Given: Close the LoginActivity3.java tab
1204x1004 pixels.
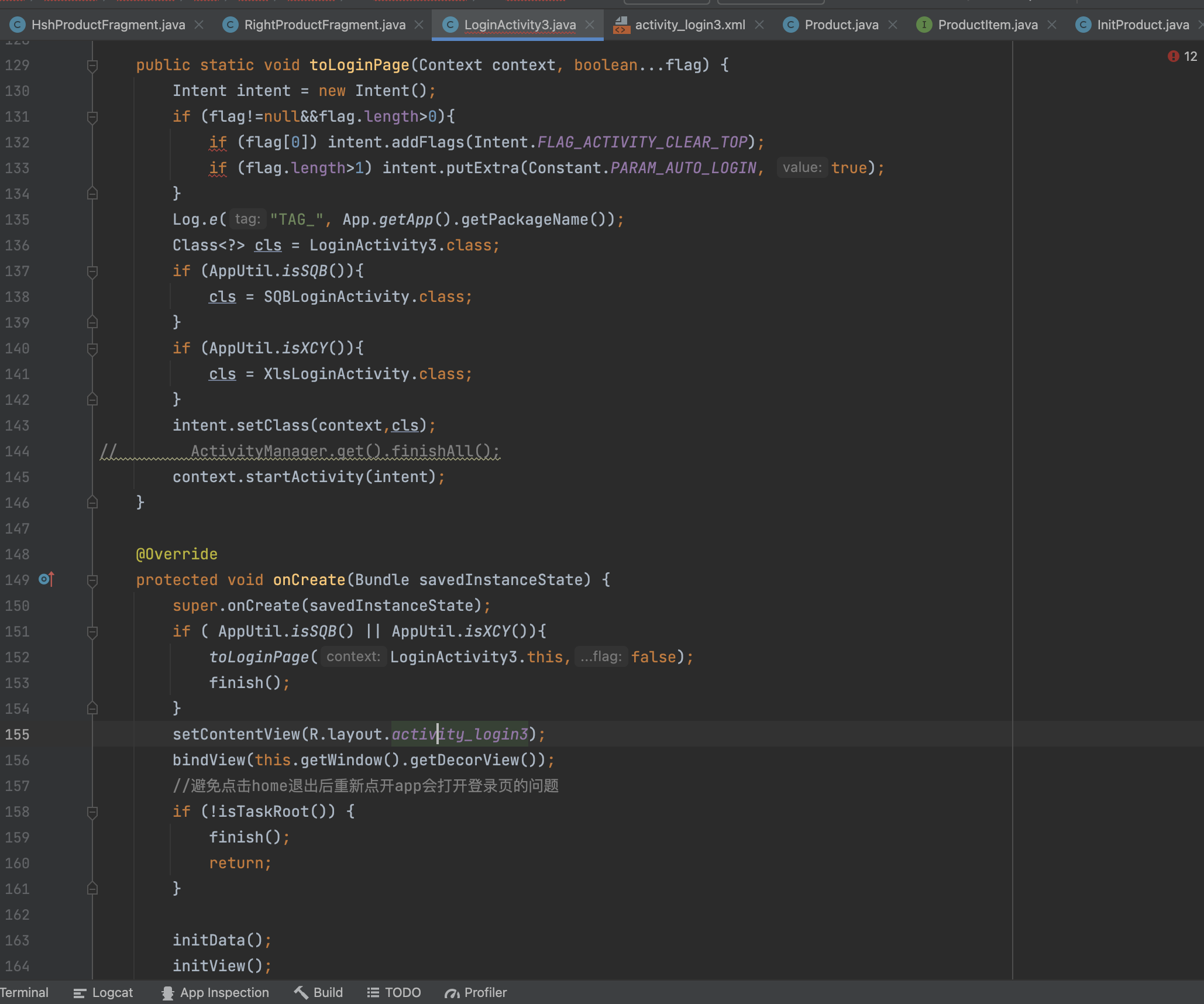Looking at the screenshot, I should pyautogui.click(x=590, y=25).
